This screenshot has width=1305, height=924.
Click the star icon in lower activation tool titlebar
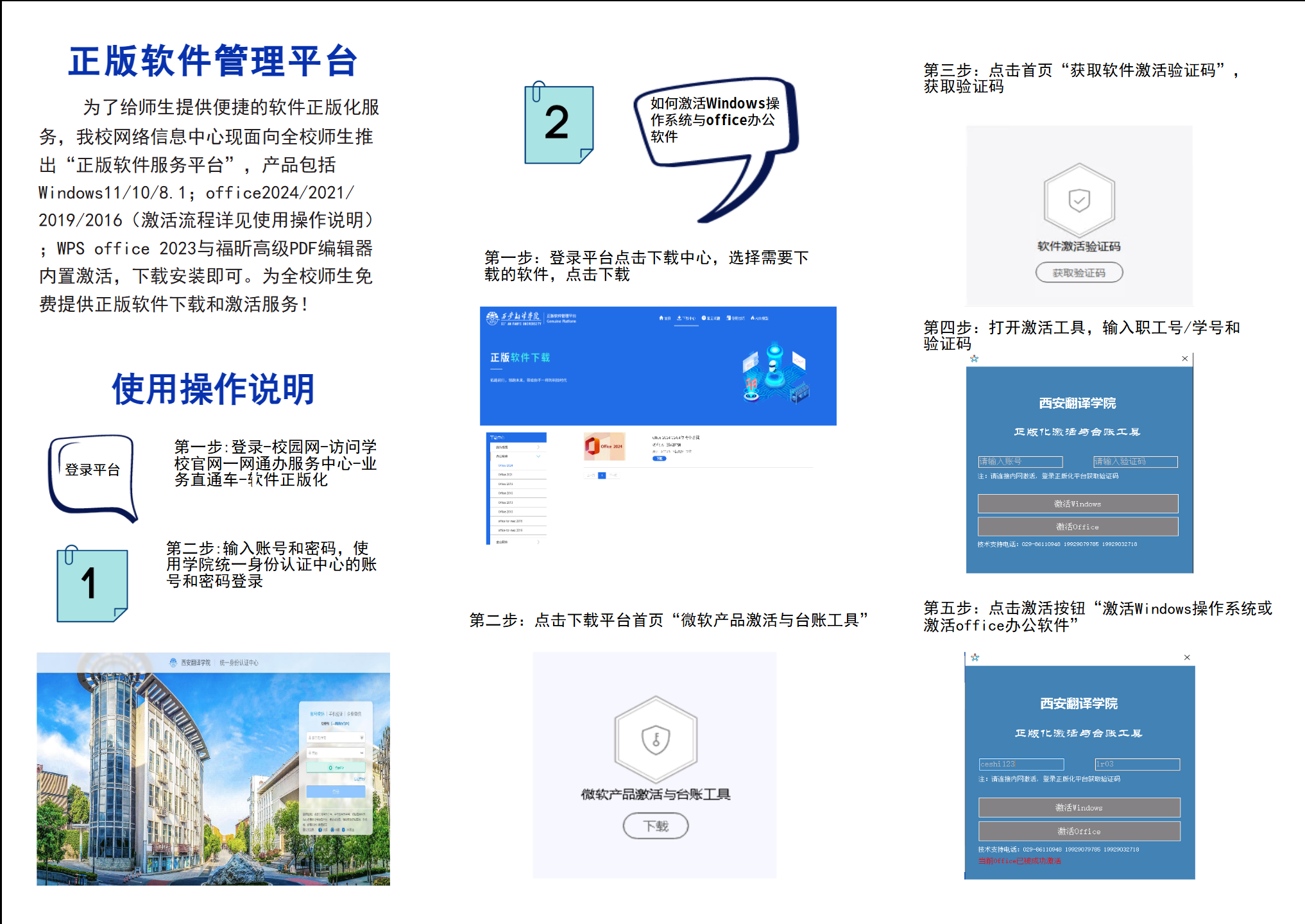pyautogui.click(x=975, y=658)
